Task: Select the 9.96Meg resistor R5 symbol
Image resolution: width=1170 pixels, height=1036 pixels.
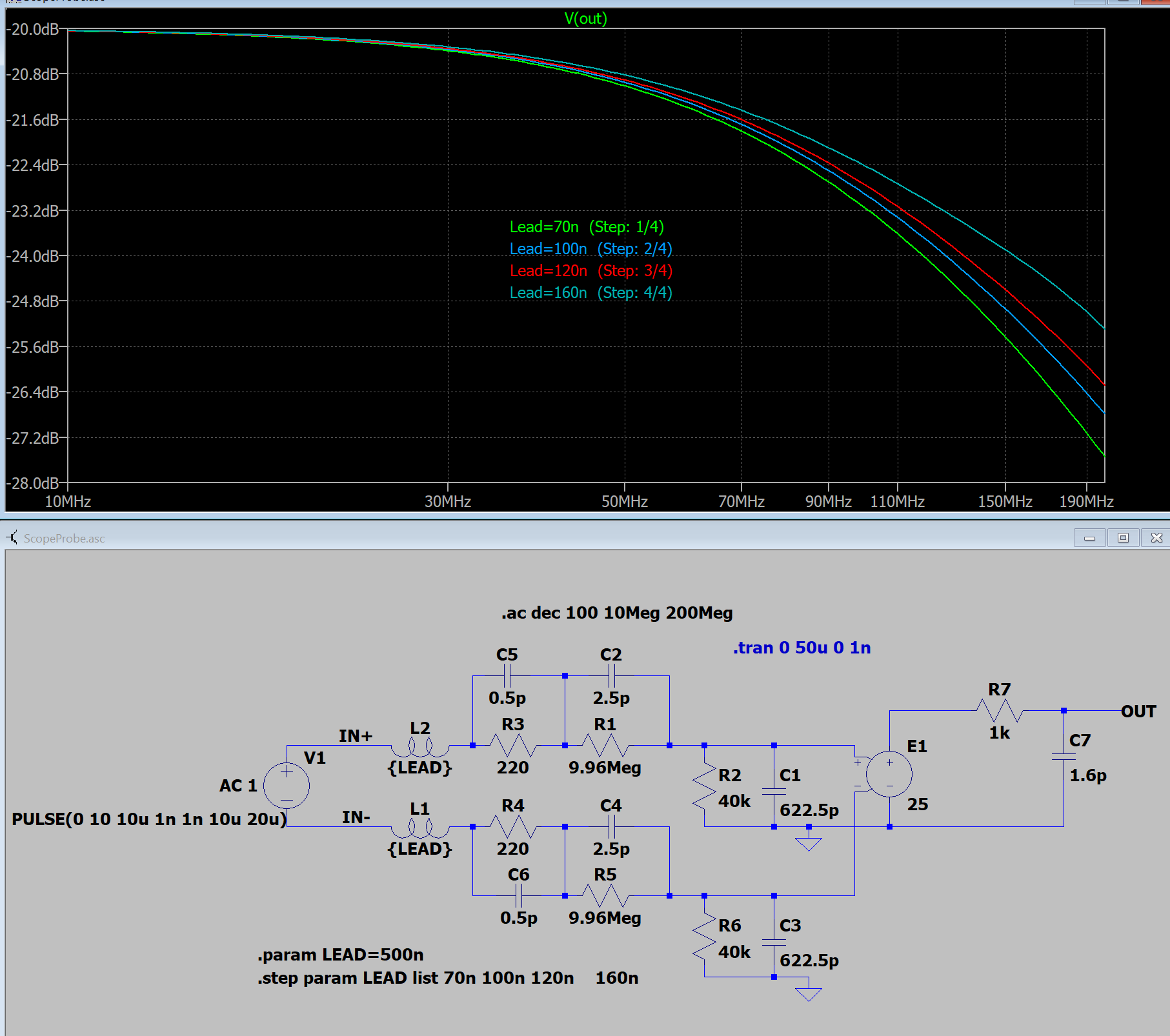Action: click(607, 895)
